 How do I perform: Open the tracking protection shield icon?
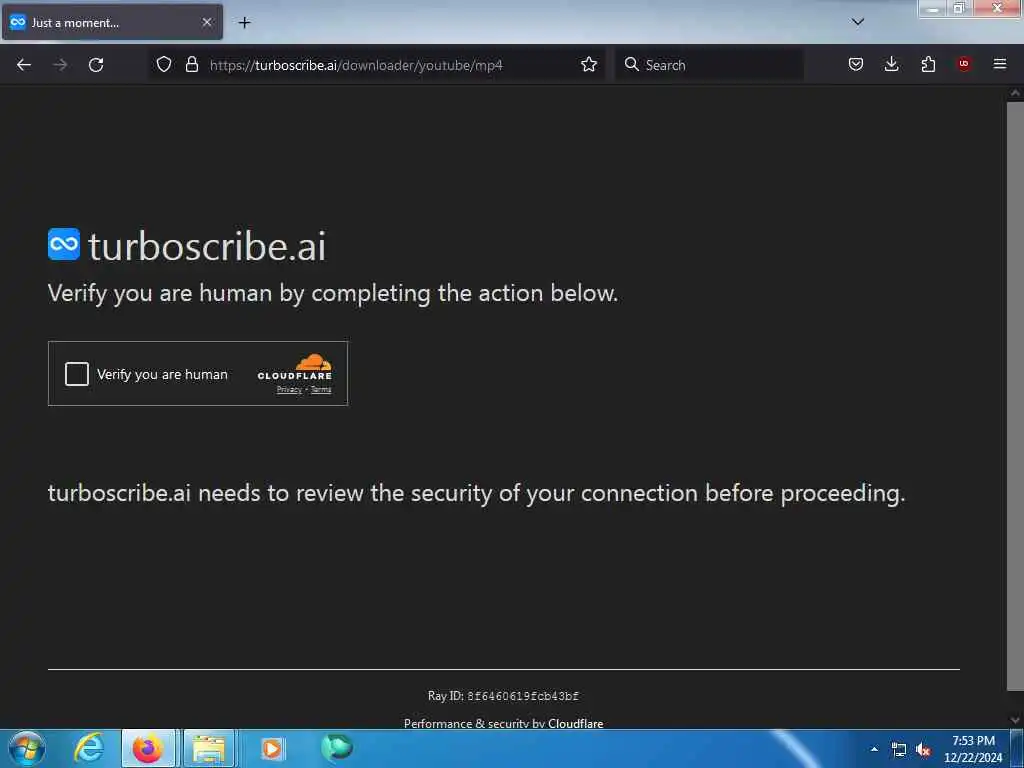(164, 65)
